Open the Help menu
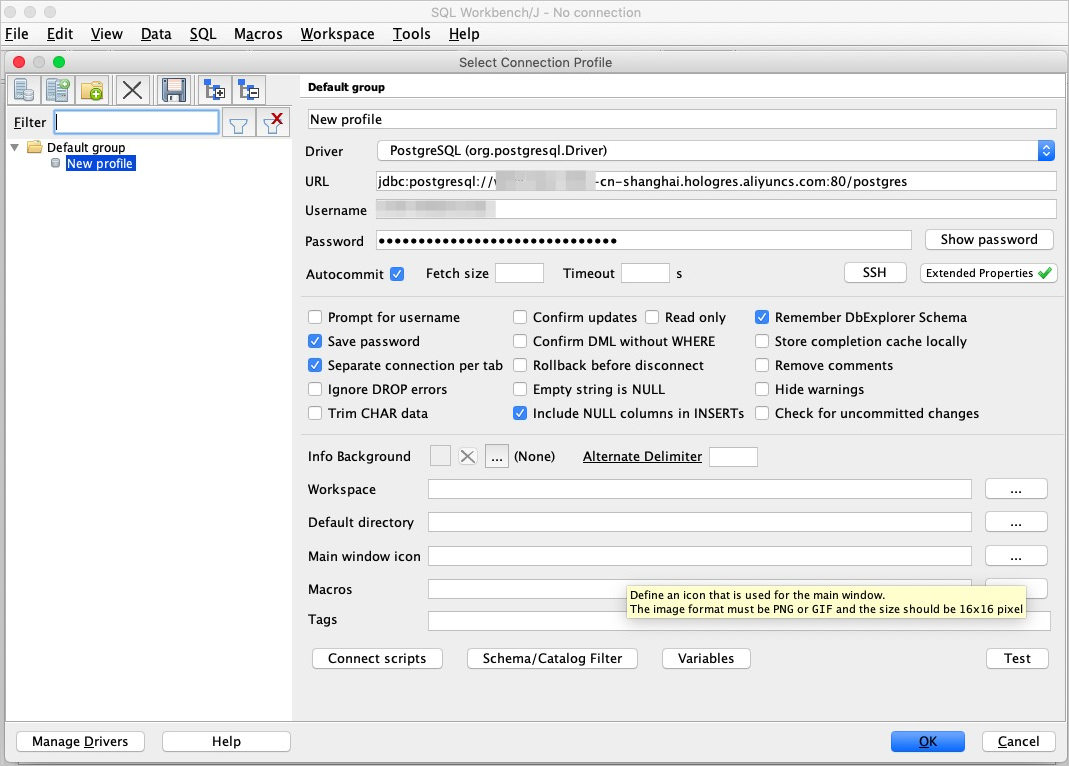Screen dimensions: 1069x766 464,34
